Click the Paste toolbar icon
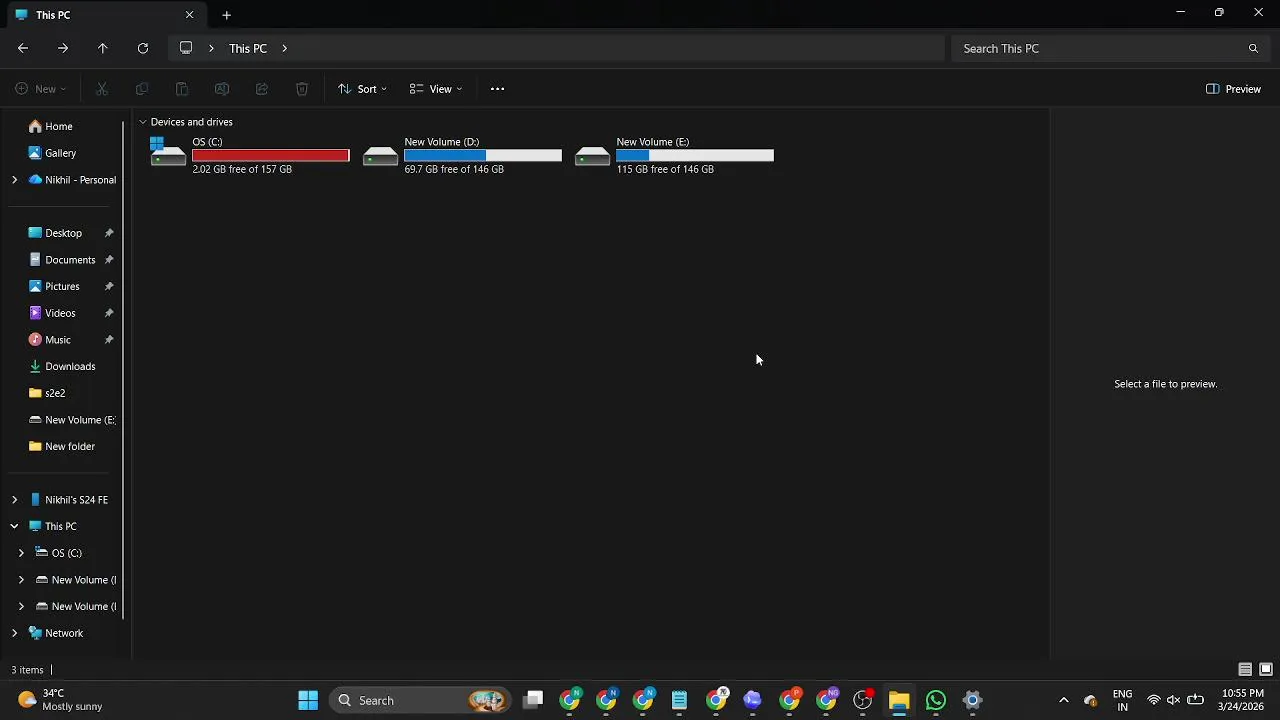This screenshot has height=720, width=1280. (x=182, y=89)
